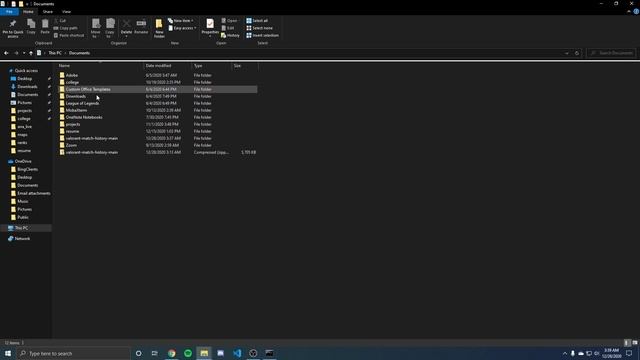Open the Windows Start menu
Viewport: 640px width, 360px height.
click(x=8, y=353)
